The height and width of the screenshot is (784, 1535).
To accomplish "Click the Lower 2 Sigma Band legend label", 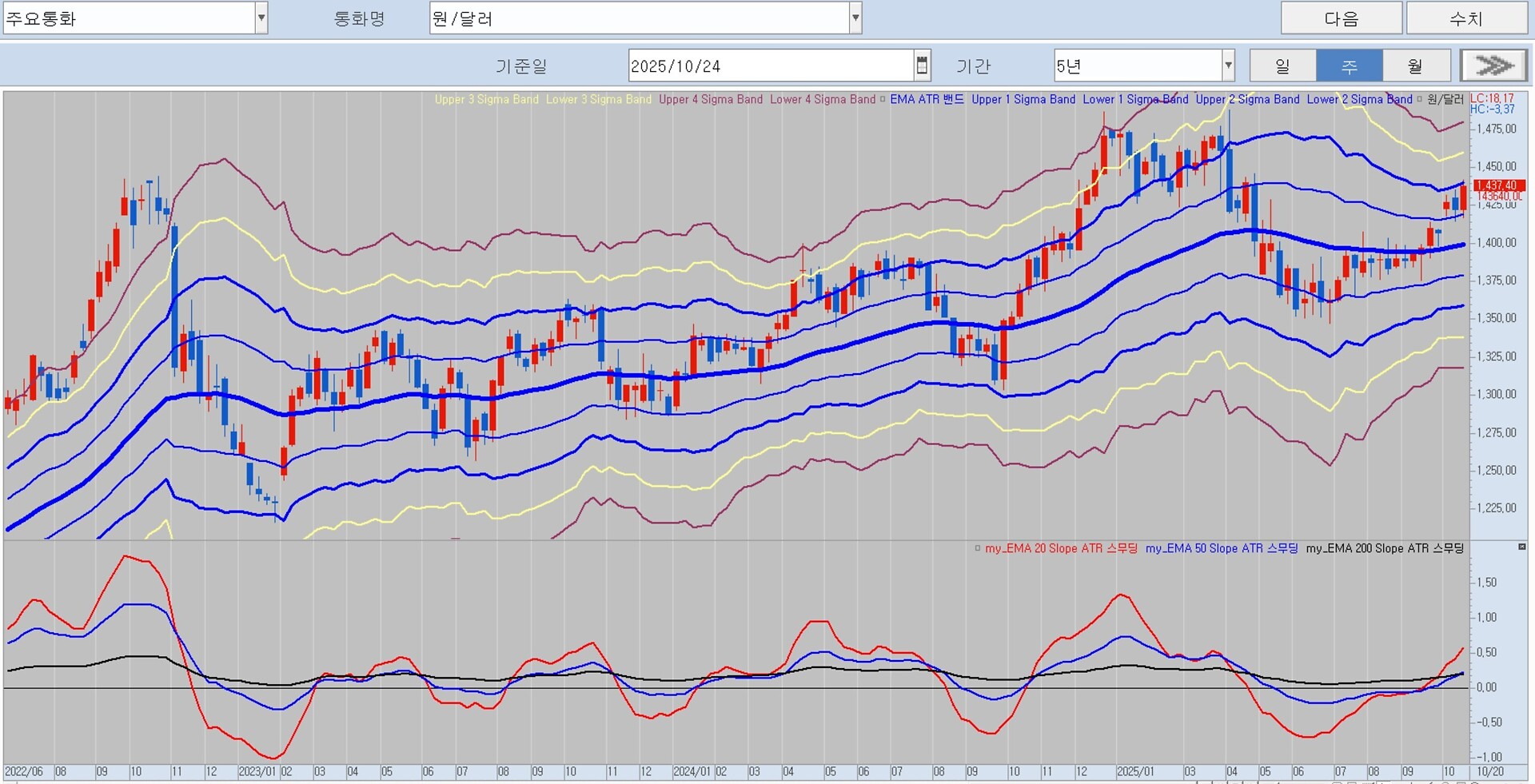I will point(1359,99).
